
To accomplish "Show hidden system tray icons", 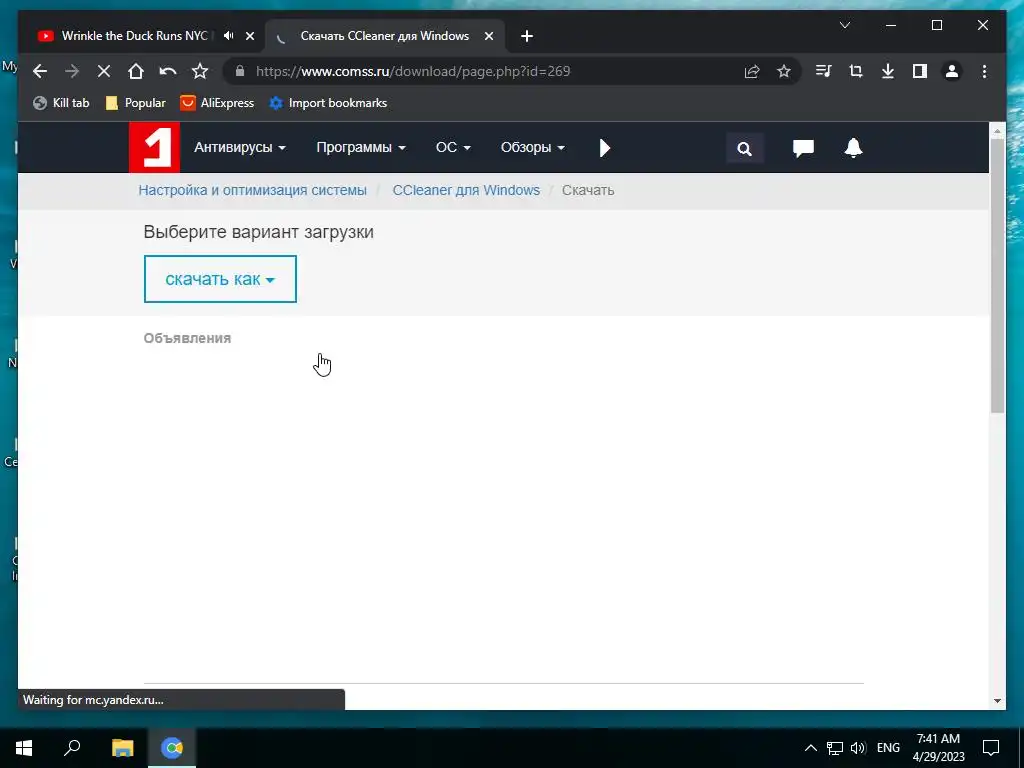I will 810,748.
